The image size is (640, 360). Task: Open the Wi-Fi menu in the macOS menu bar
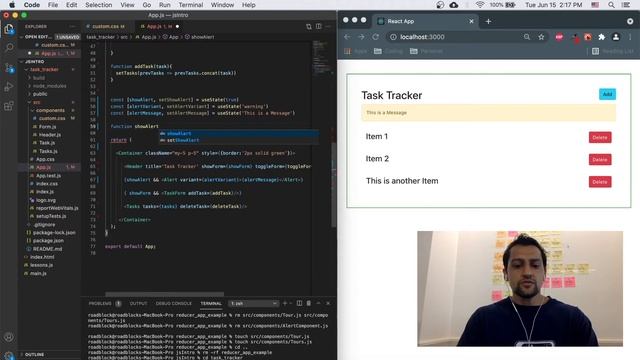(480, 5)
